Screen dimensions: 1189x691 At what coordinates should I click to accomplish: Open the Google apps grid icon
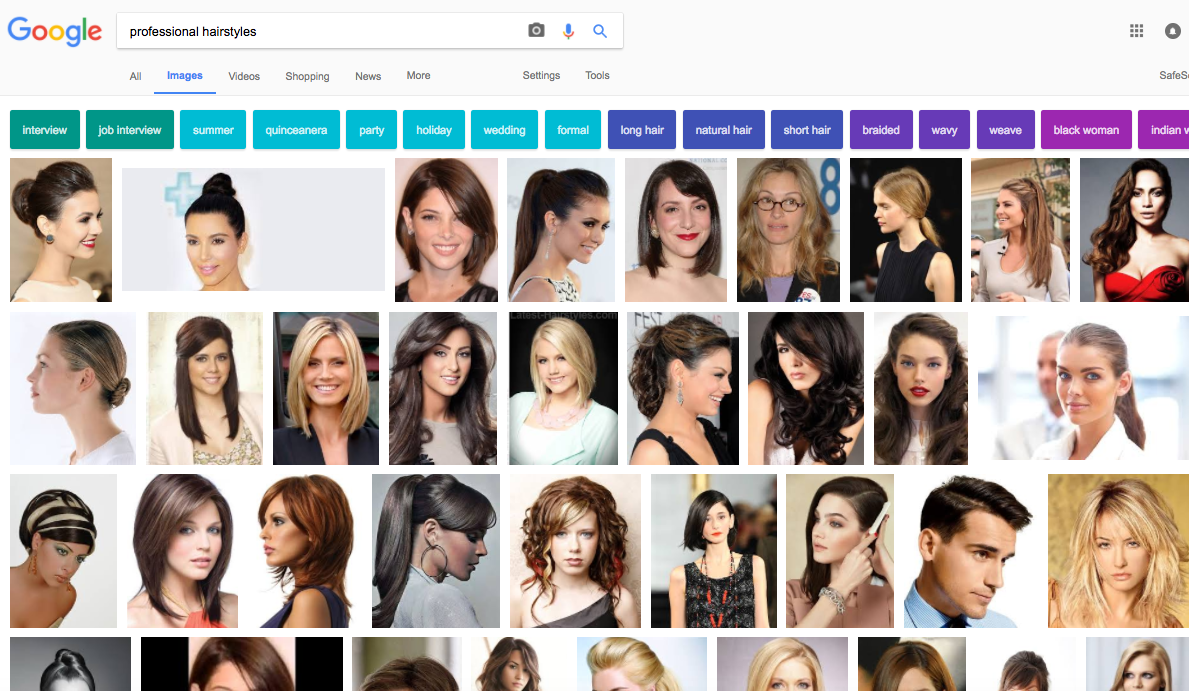click(x=1136, y=31)
